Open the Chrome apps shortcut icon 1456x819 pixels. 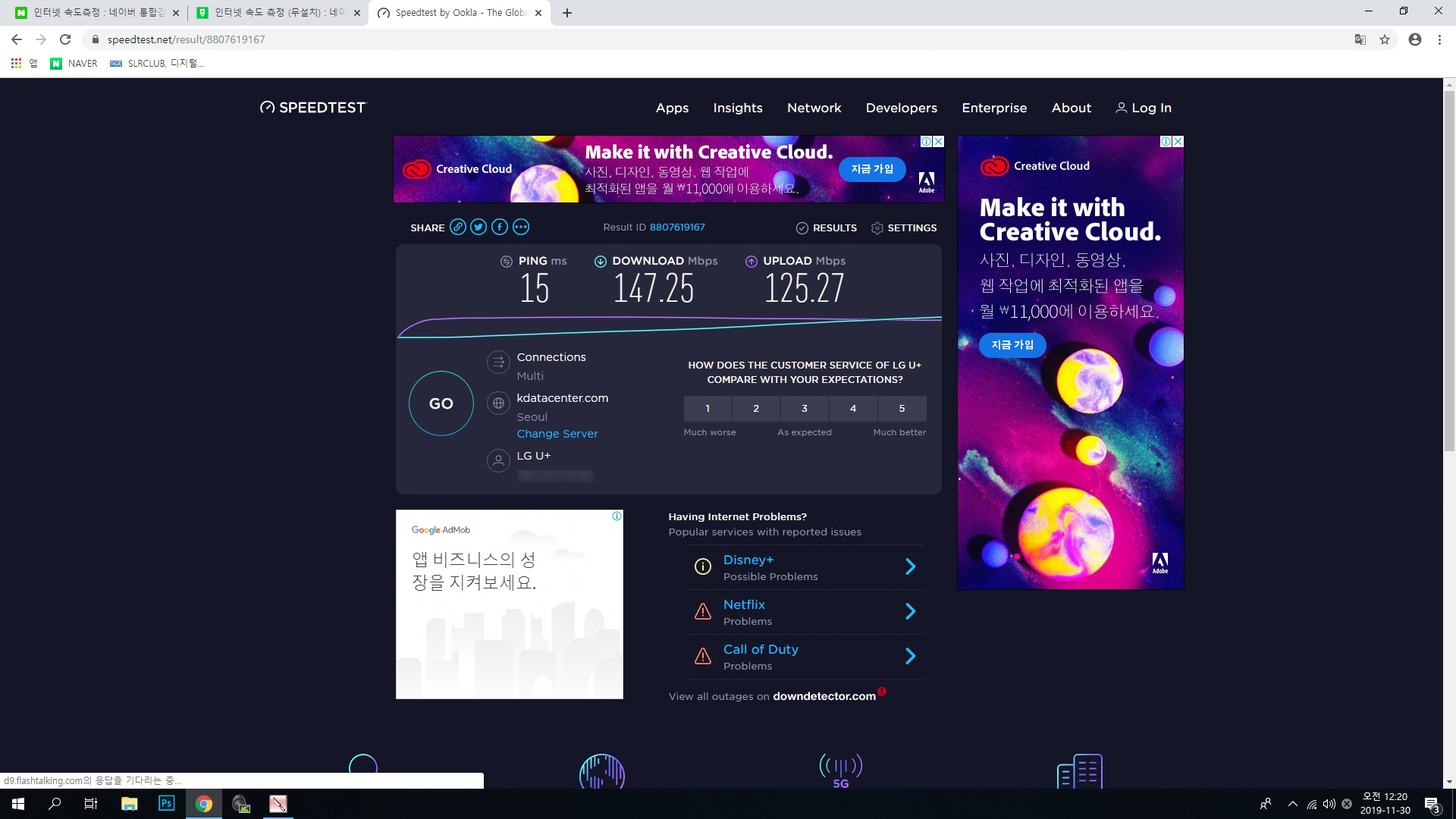(x=16, y=64)
